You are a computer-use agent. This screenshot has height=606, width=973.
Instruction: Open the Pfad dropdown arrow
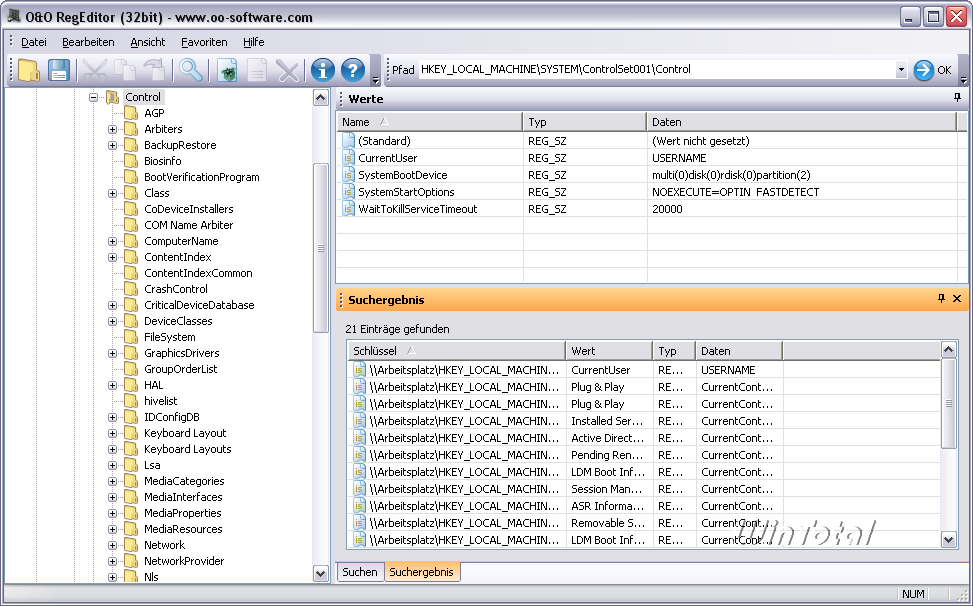click(x=901, y=70)
